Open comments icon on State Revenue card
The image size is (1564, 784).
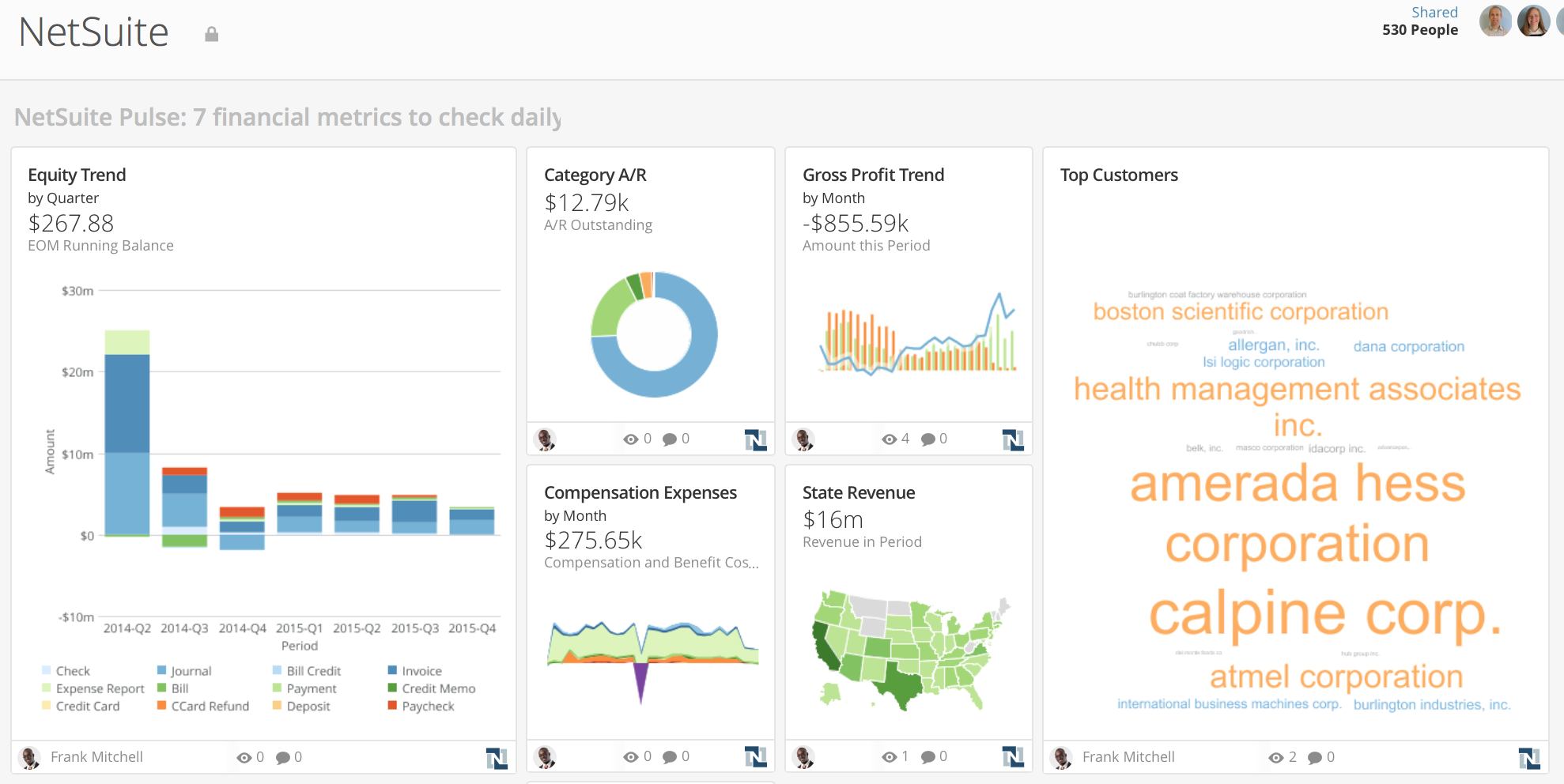click(x=928, y=757)
